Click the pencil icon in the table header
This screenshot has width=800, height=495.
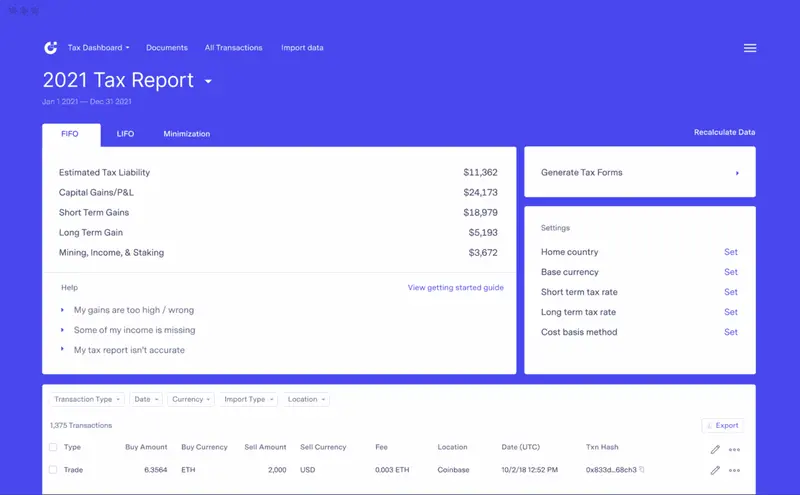pos(715,450)
